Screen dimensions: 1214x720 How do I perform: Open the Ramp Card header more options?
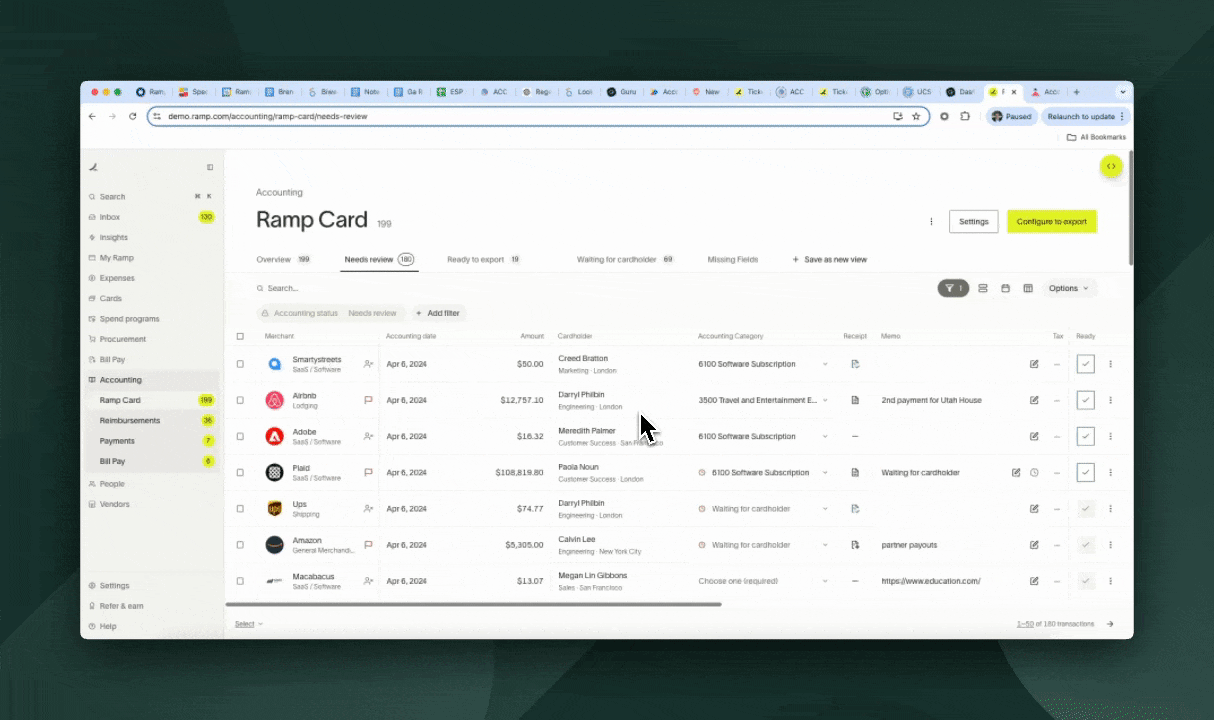point(931,222)
